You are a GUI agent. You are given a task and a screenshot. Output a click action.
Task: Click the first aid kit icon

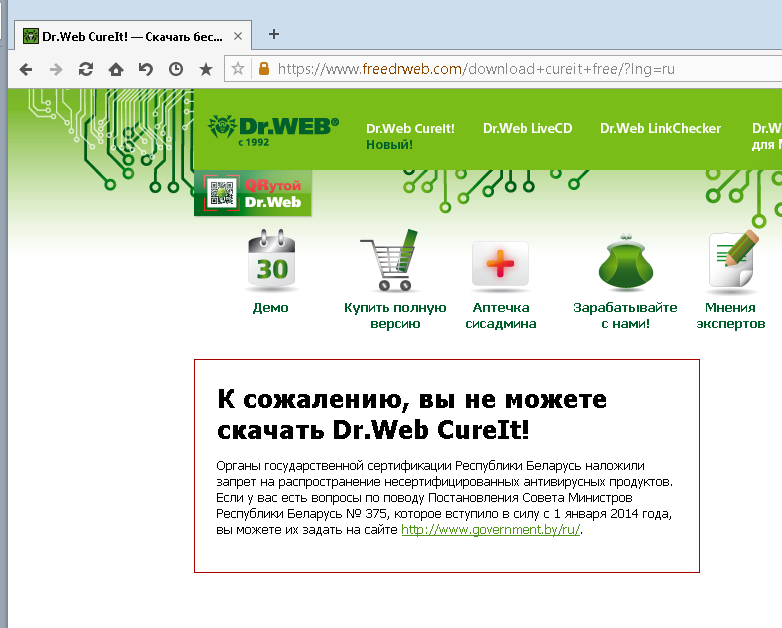[x=500, y=264]
